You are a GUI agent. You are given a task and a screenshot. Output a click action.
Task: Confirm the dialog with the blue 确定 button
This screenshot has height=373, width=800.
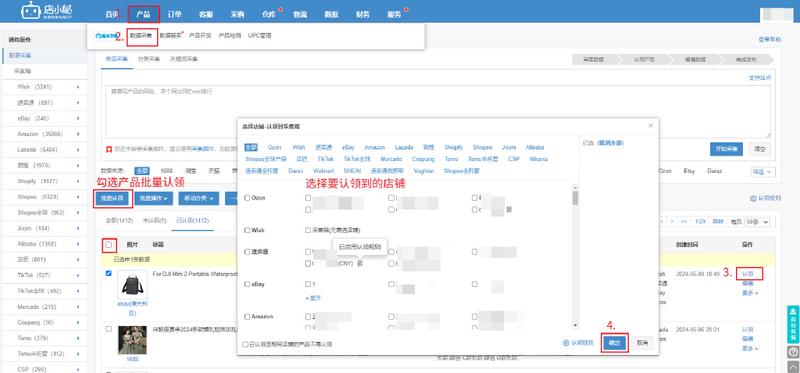tap(614, 343)
